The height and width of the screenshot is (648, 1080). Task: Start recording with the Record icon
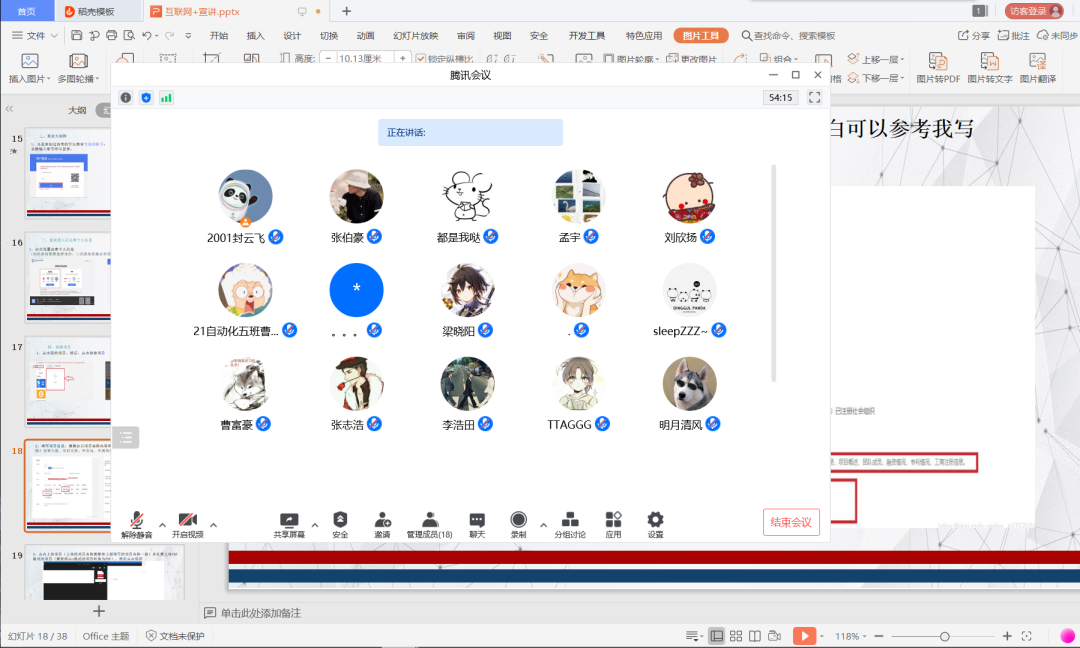(x=519, y=525)
